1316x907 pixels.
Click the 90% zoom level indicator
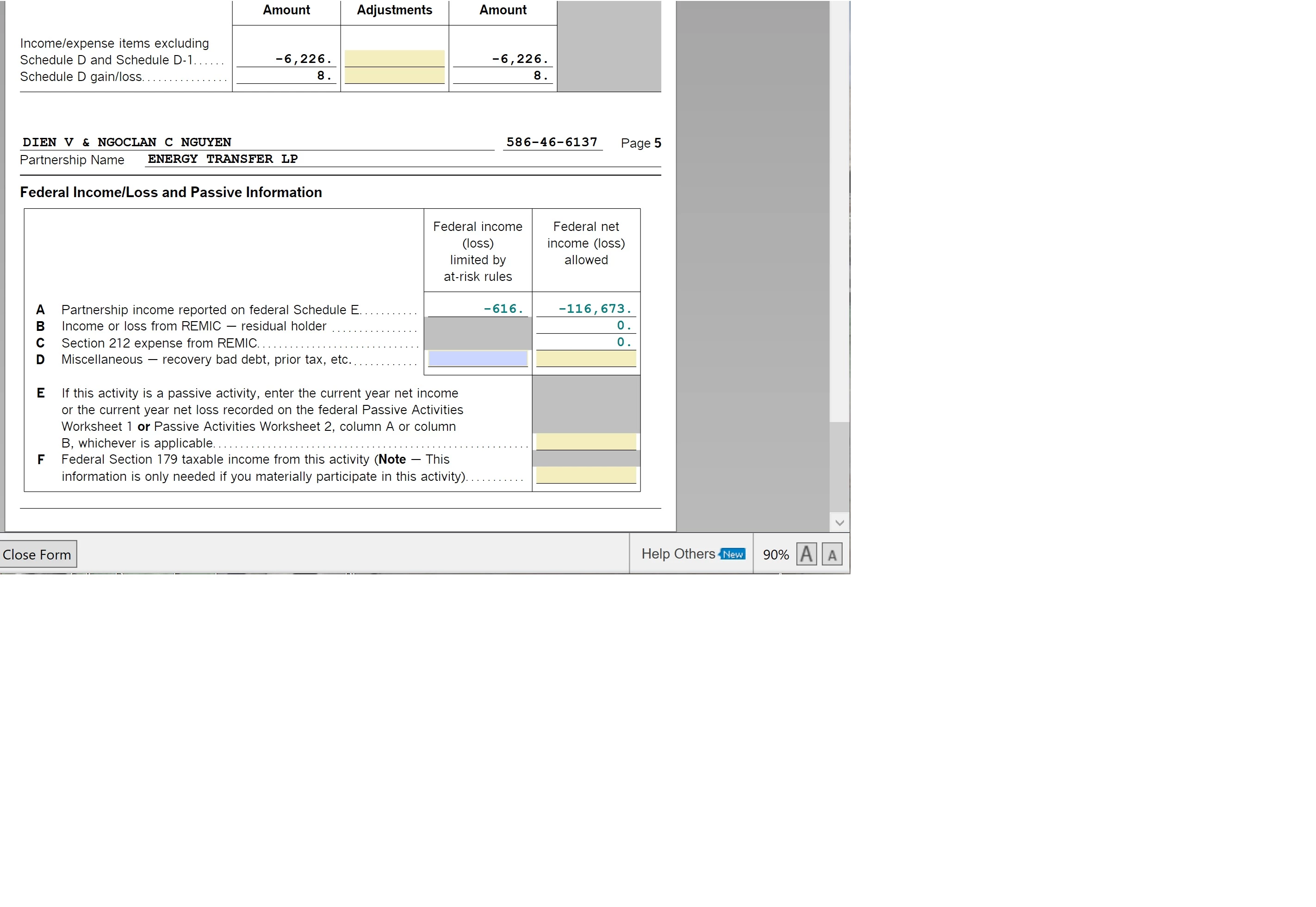click(x=775, y=555)
